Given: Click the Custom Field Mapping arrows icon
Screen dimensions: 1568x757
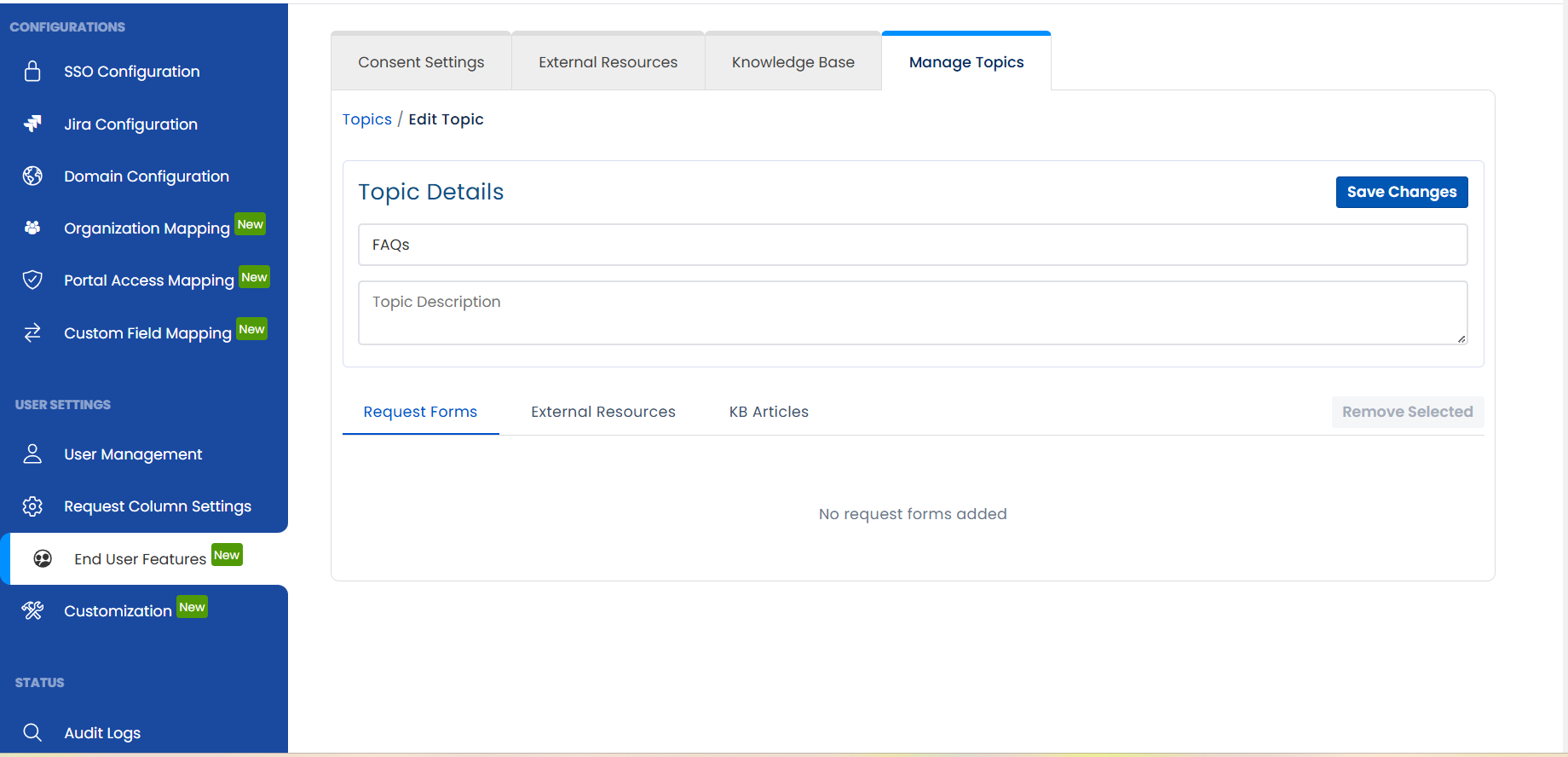Looking at the screenshot, I should pos(32,332).
